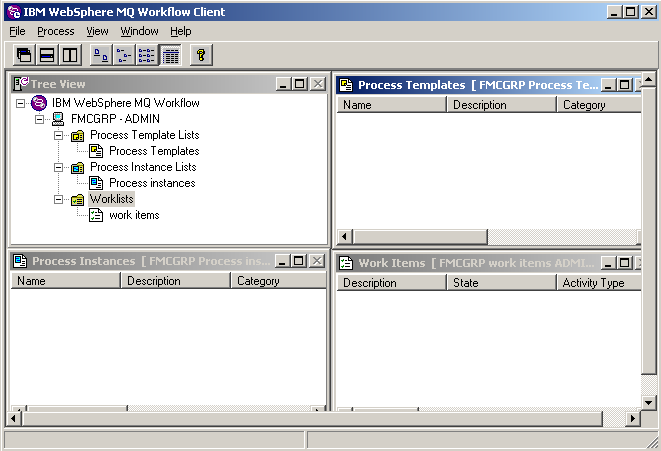661x451 pixels.
Task: Sort Work Items by Activity Type column header
Action: pyautogui.click(x=599, y=283)
